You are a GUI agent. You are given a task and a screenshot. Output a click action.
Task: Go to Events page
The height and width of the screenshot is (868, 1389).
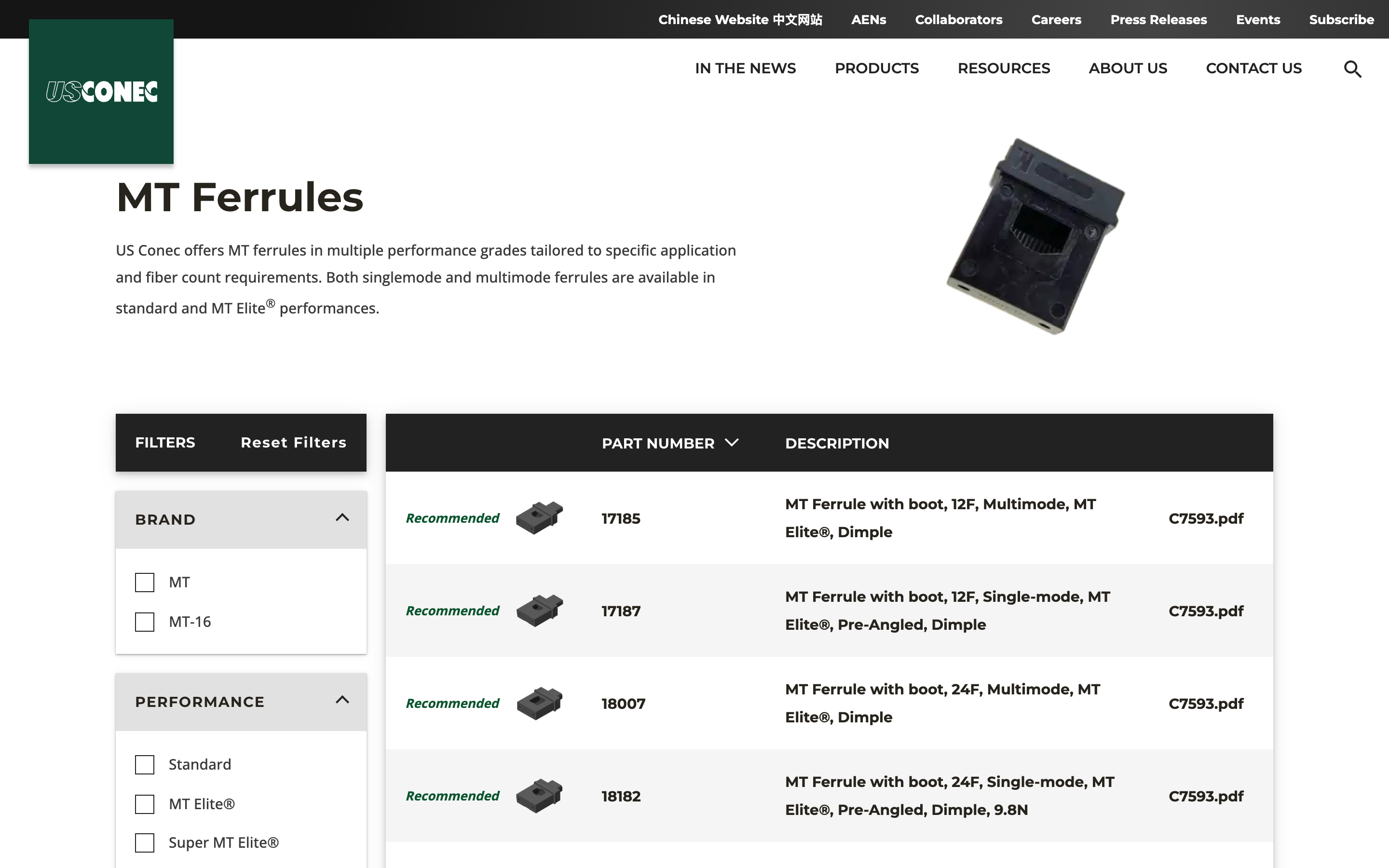(1258, 19)
